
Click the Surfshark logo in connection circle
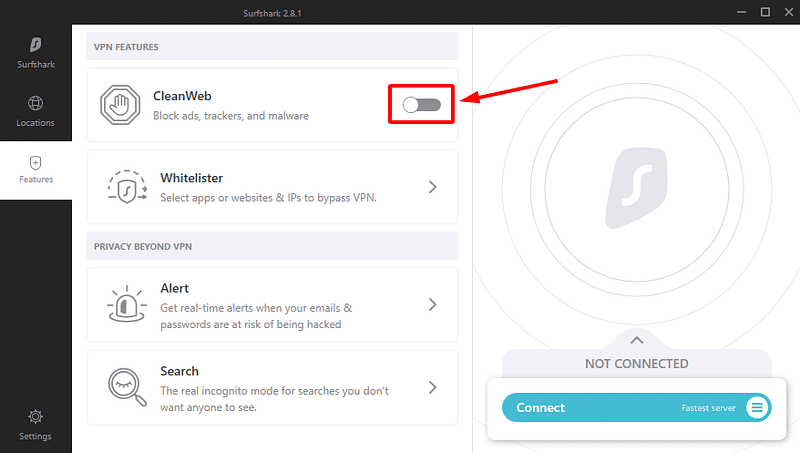(x=636, y=188)
